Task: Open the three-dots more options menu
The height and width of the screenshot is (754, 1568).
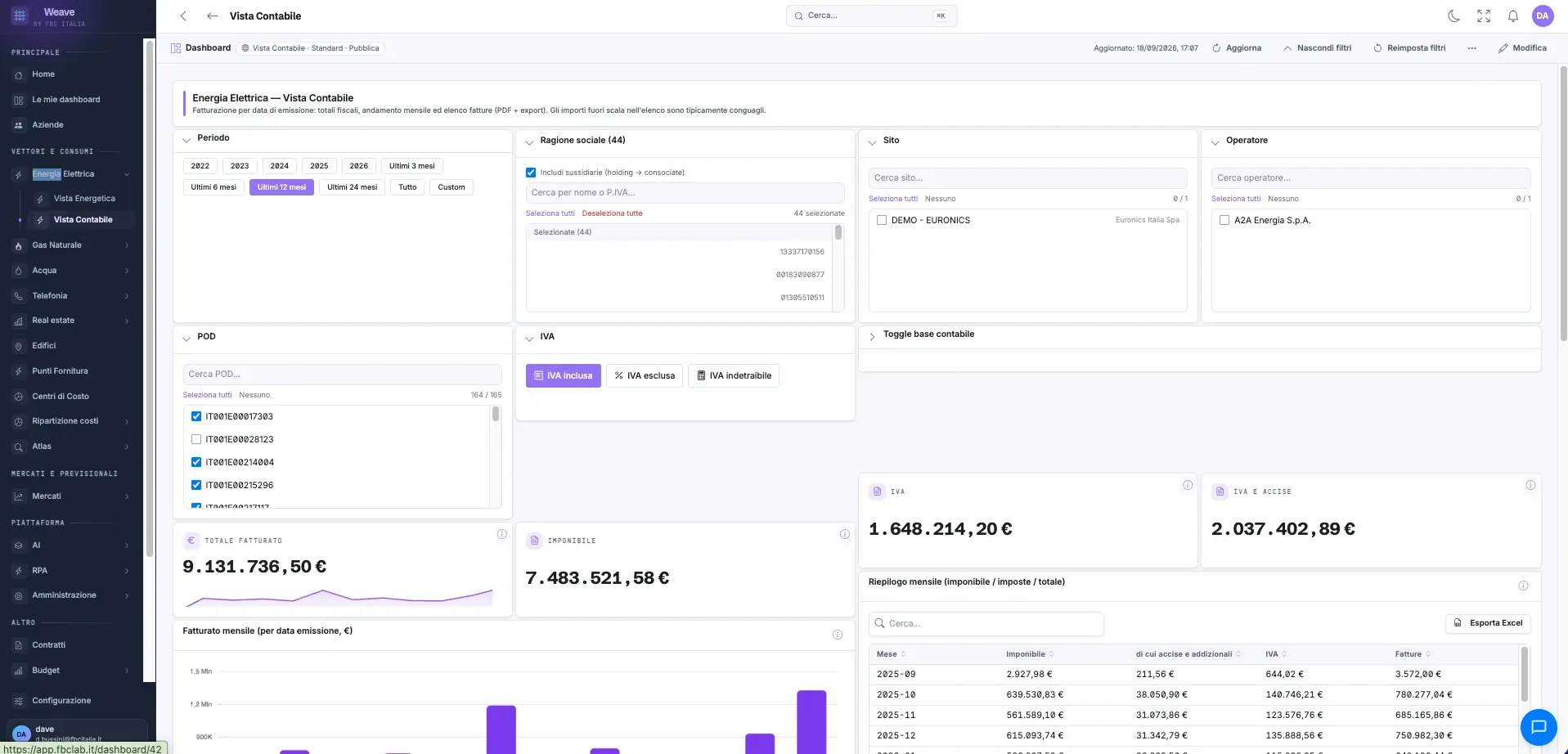Action: pos(1471,48)
